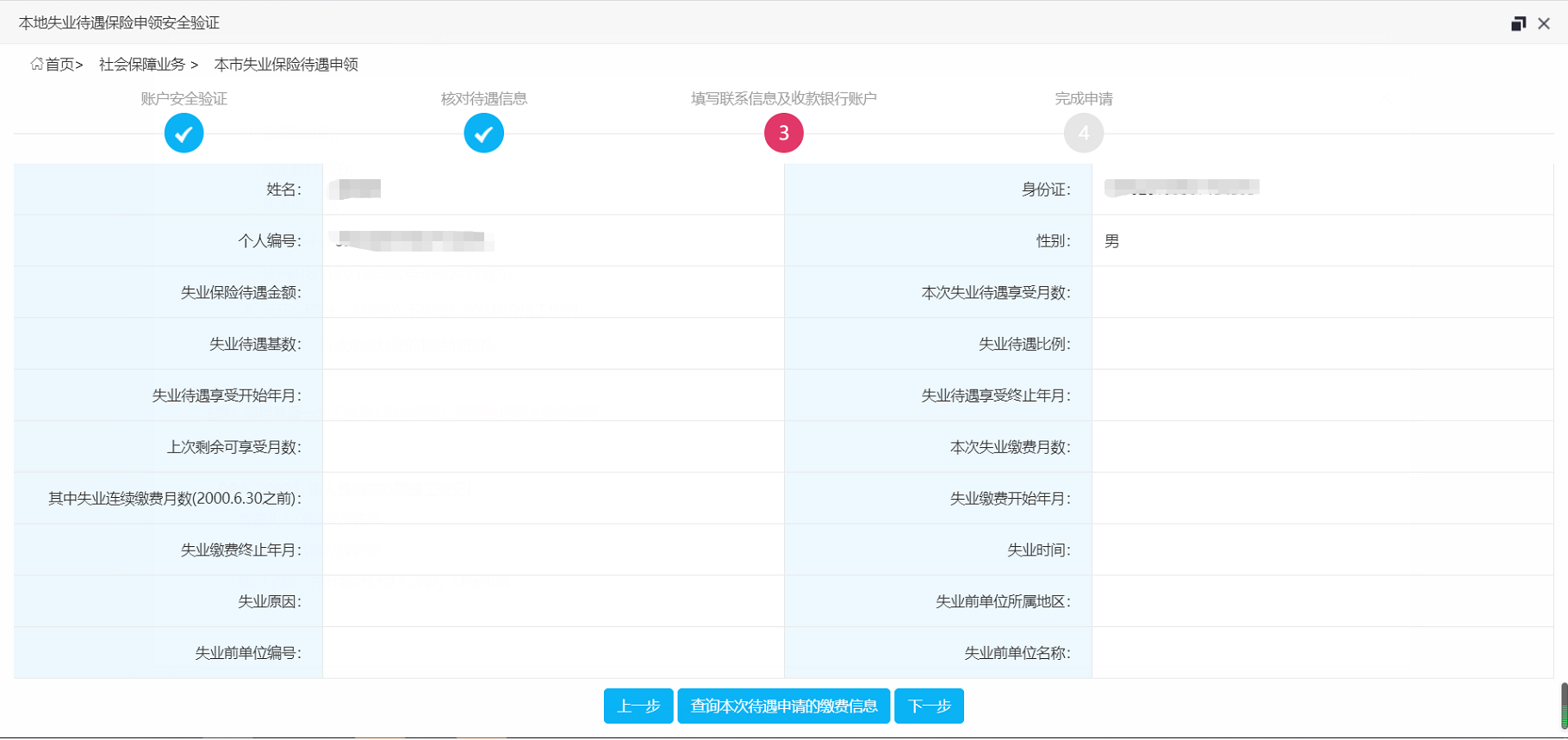Close the unemployment insurance dialog

(1544, 23)
